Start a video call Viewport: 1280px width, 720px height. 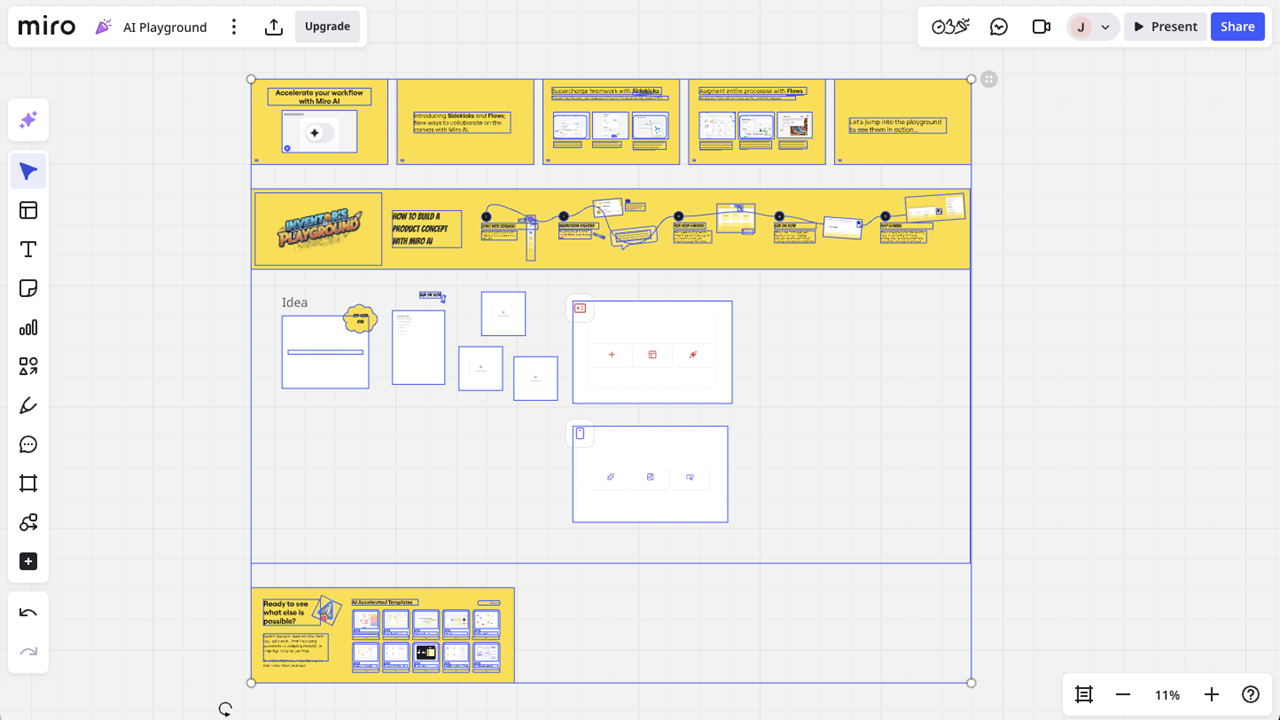(1041, 27)
